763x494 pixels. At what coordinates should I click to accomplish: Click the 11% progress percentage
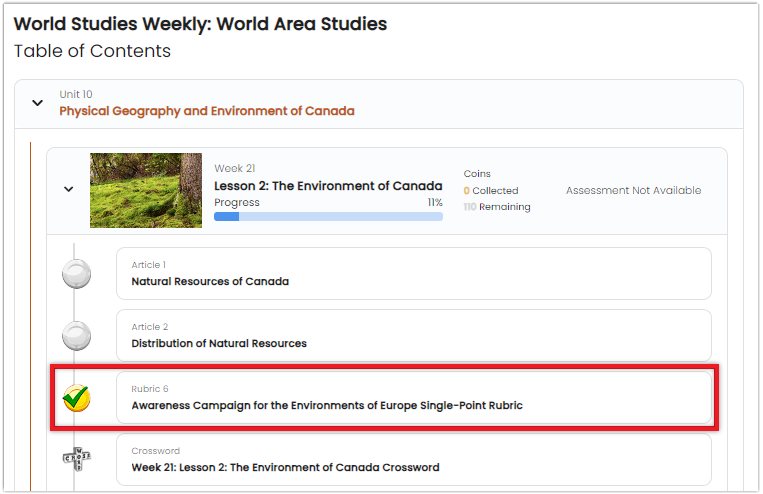(x=435, y=202)
